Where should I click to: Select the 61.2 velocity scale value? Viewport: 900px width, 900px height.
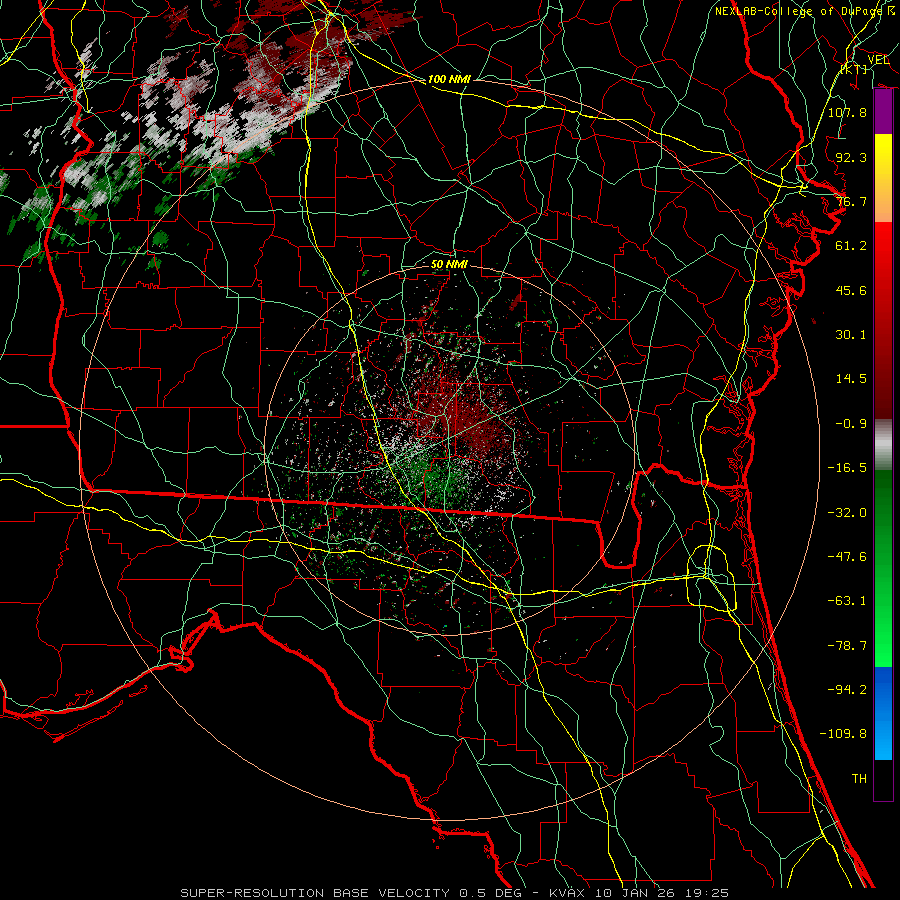(851, 246)
